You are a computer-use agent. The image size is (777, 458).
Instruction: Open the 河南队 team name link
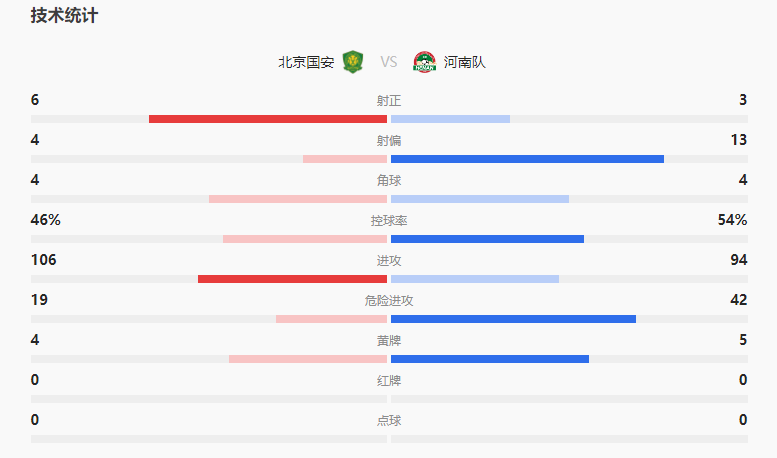point(465,62)
